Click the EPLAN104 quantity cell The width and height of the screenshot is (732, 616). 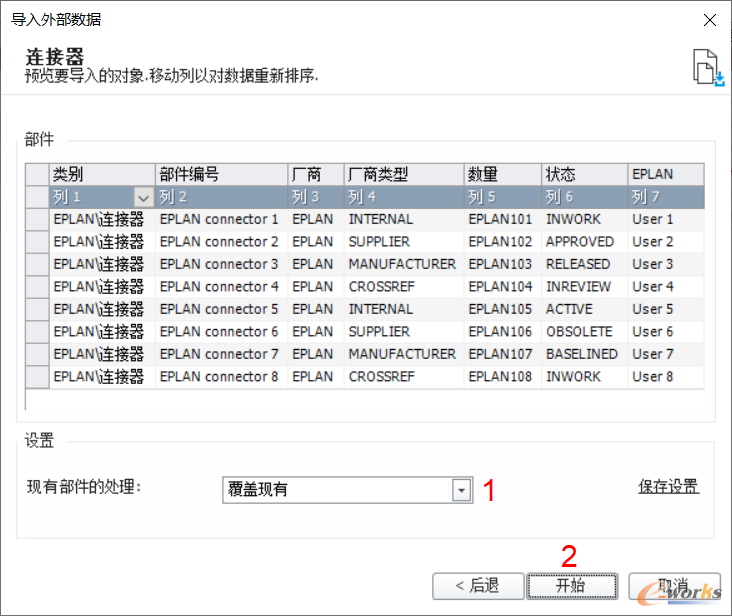503,287
